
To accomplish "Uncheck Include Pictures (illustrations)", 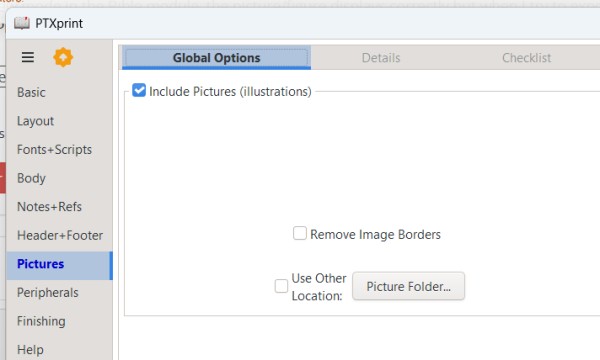I will pos(139,91).
